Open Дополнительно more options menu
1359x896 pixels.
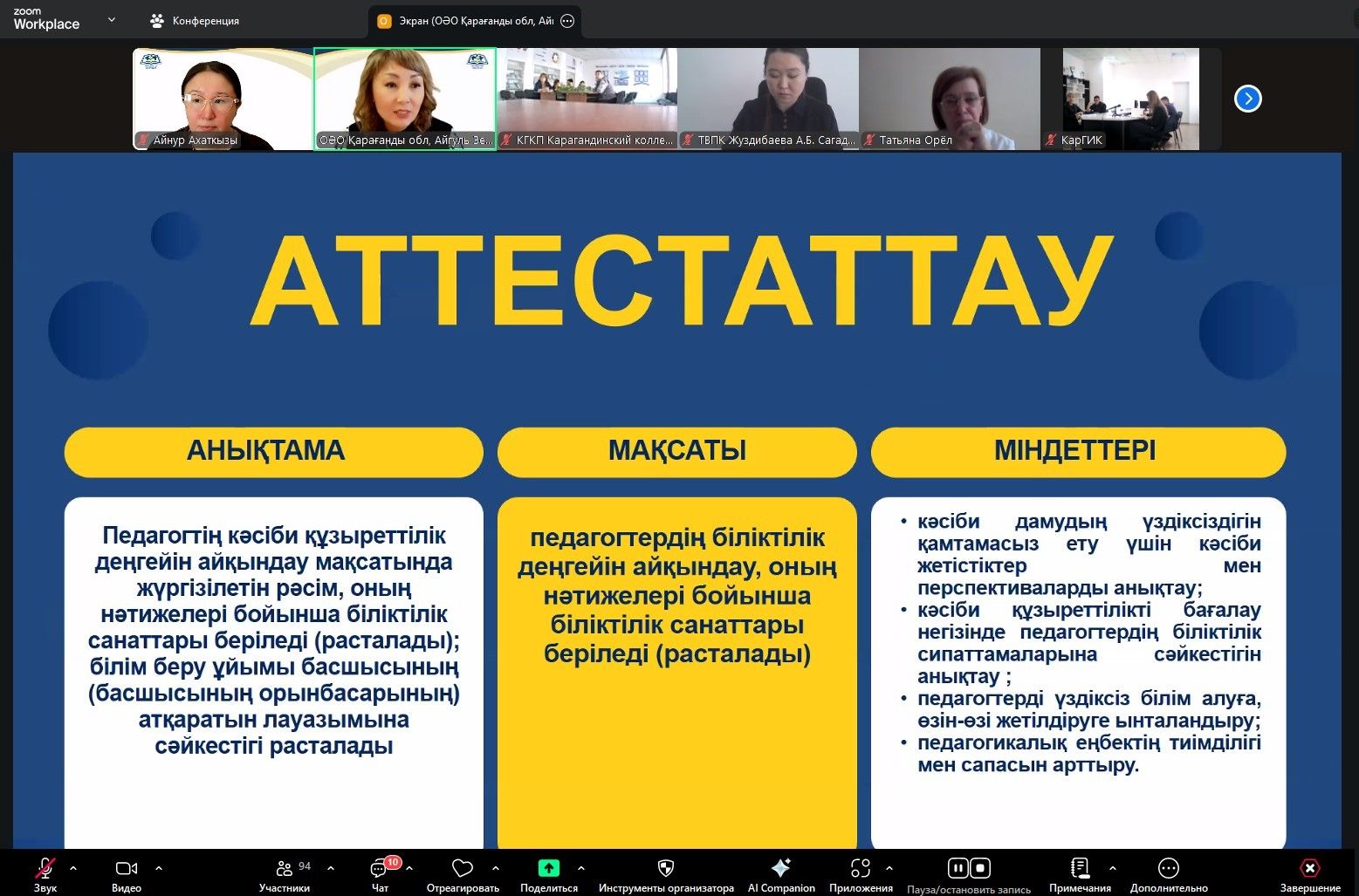[1168, 868]
